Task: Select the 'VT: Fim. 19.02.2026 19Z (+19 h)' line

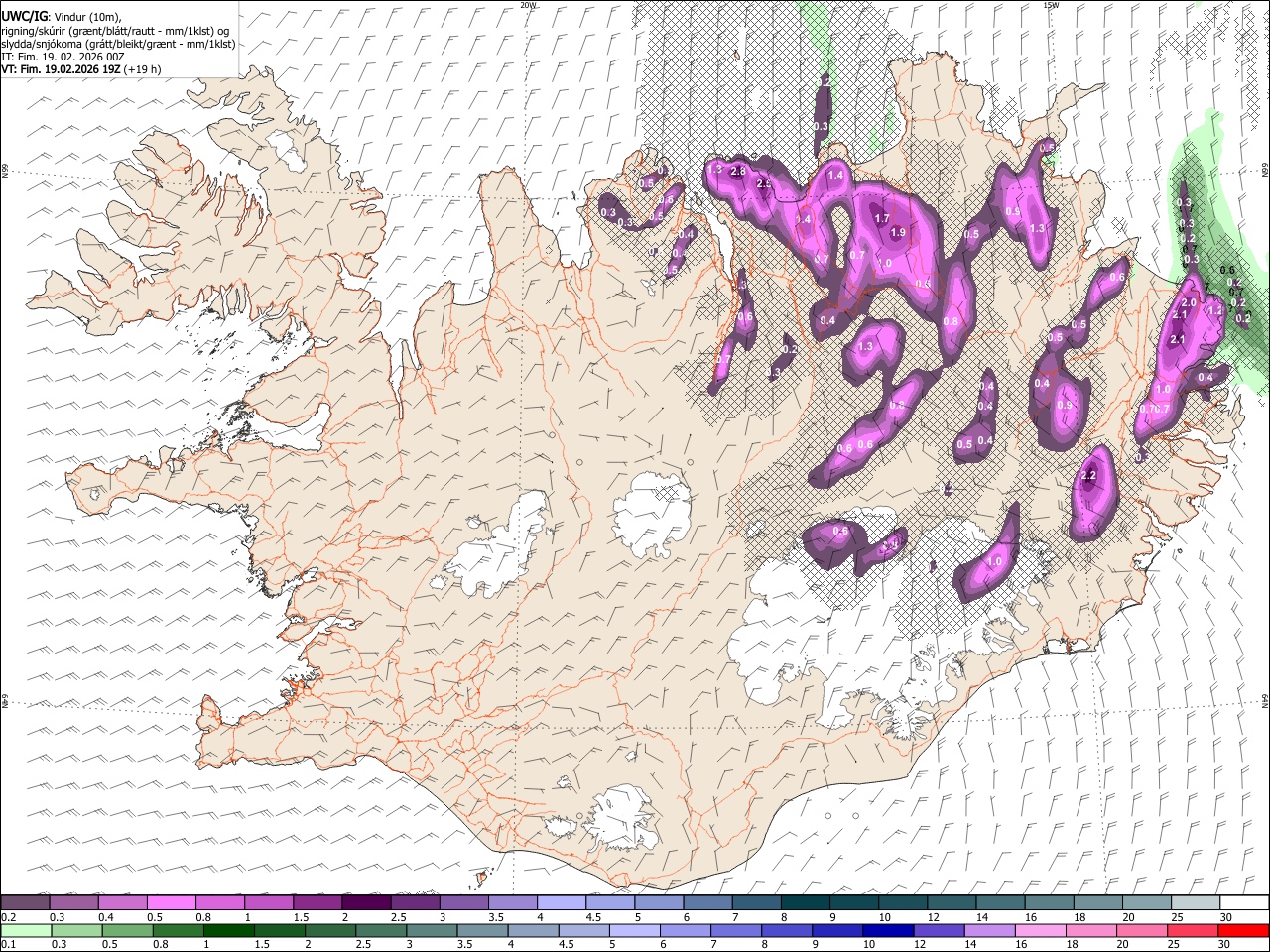Action: [x=81, y=69]
